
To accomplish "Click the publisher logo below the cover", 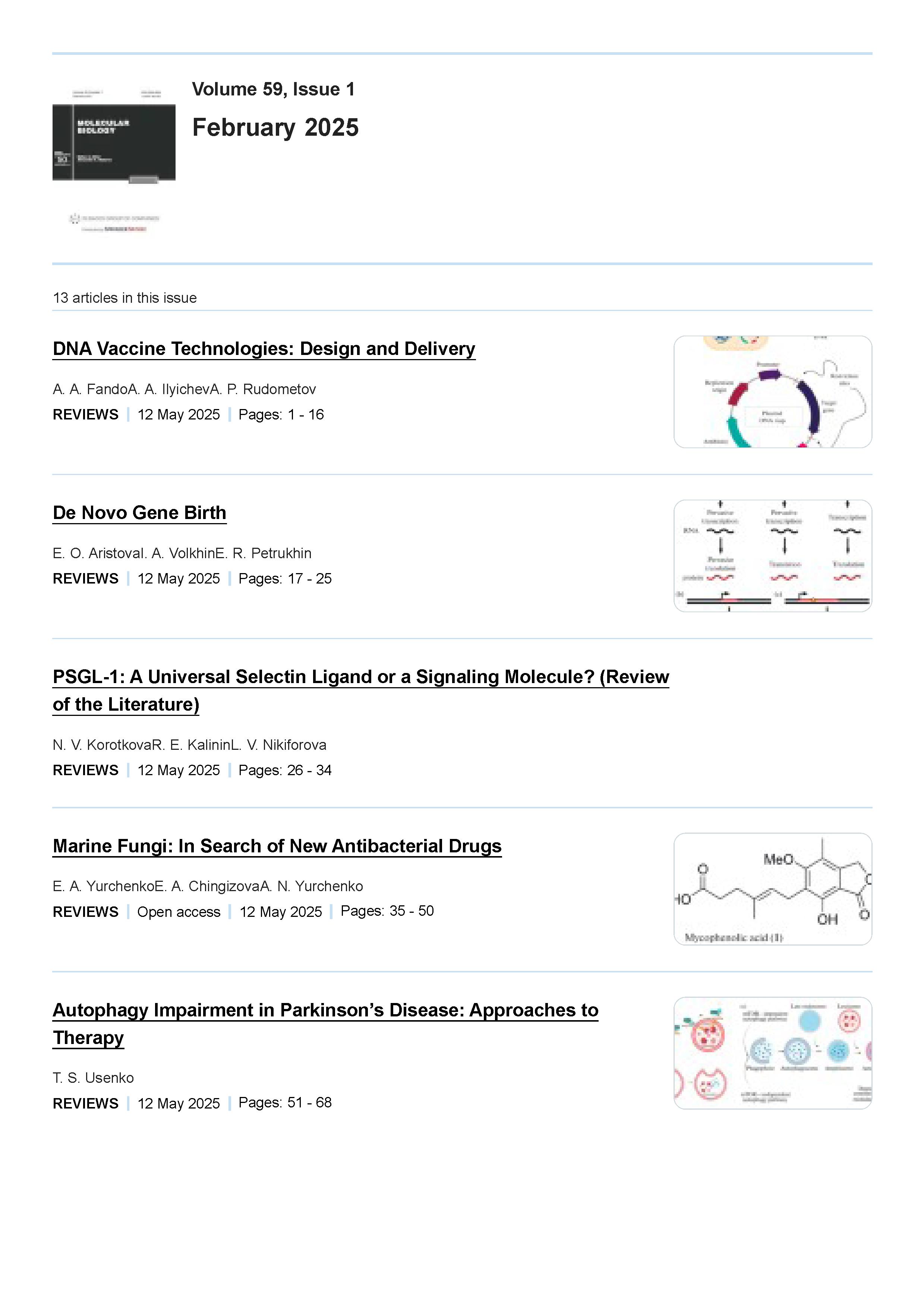I will click(x=114, y=223).
